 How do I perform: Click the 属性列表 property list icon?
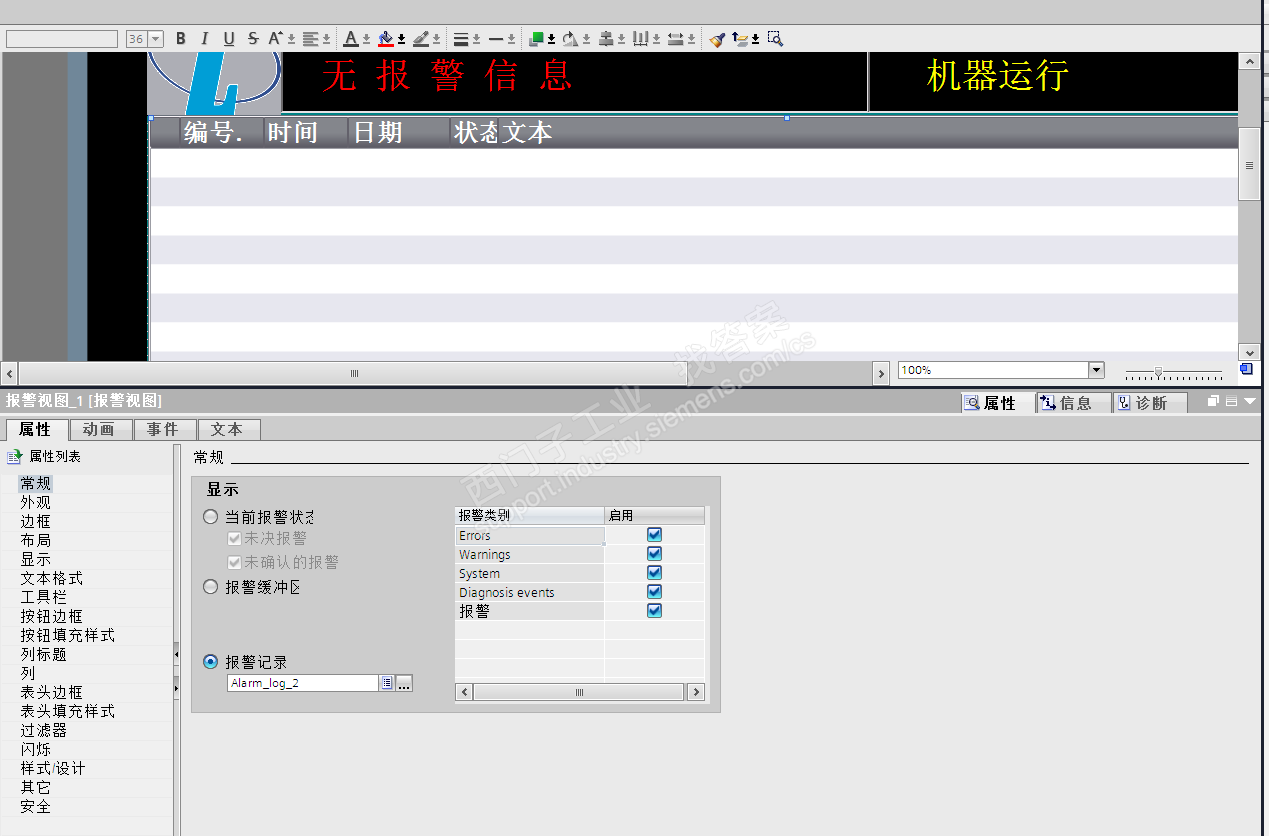click(x=14, y=456)
